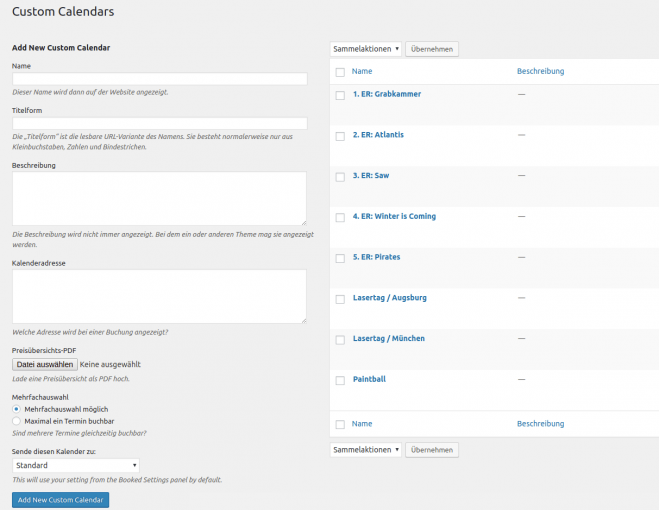
Task: Expand the 'Sende diesen Kalender zu' Standard dropdown
Action: point(75,465)
